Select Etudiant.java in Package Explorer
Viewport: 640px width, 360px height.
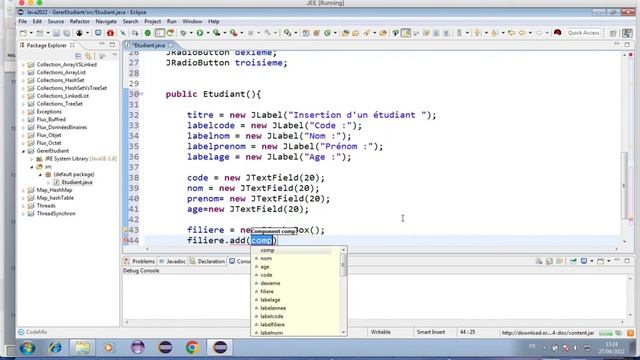77,182
